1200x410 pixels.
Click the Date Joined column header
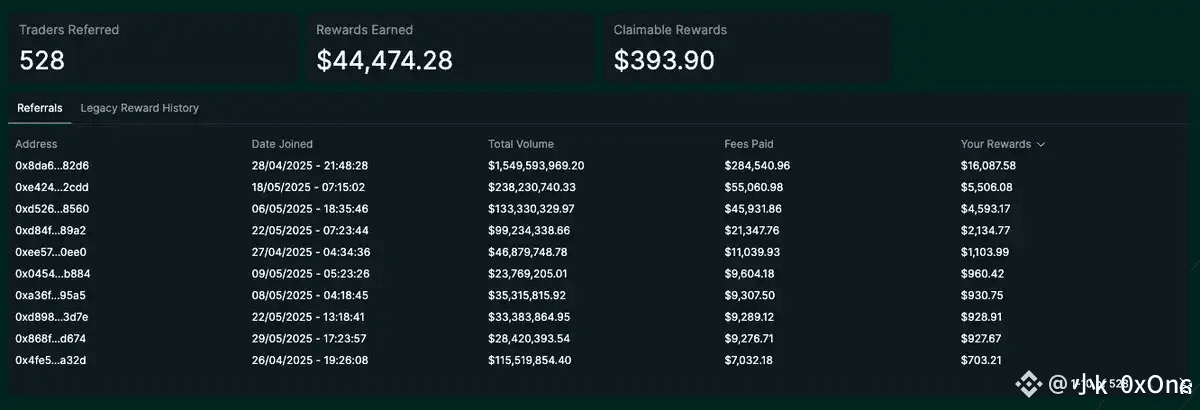pos(282,144)
